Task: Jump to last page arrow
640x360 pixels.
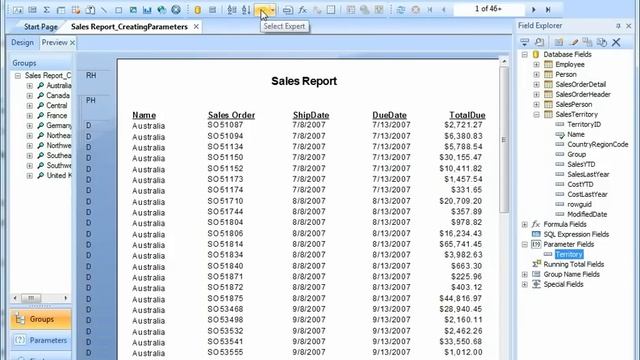Action: [548, 9]
